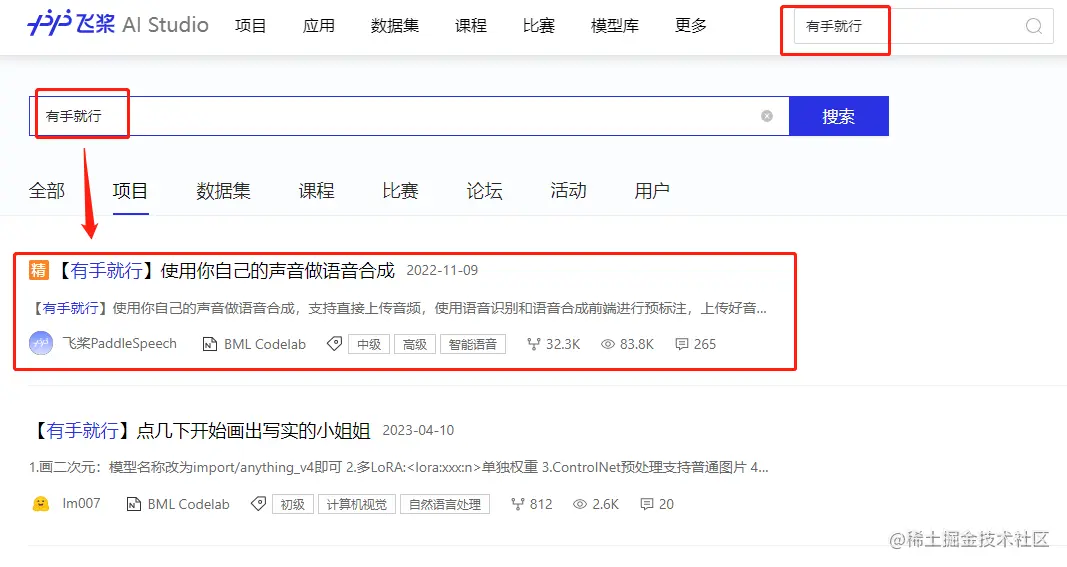Image resolution: width=1067 pixels, height=567 pixels.
Task: Open the 飞桨PaddleSpeech author avatar
Action: tap(41, 344)
